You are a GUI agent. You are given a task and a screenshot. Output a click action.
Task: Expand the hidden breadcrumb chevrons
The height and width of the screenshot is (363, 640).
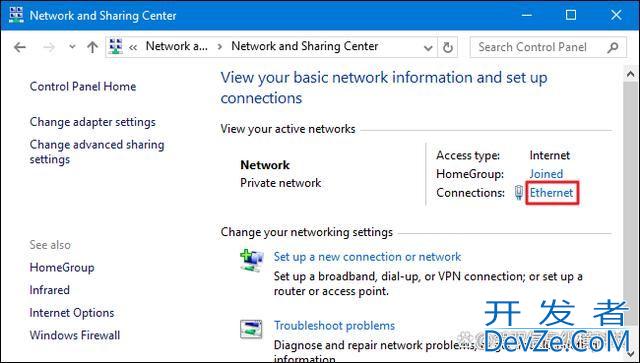click(133, 47)
